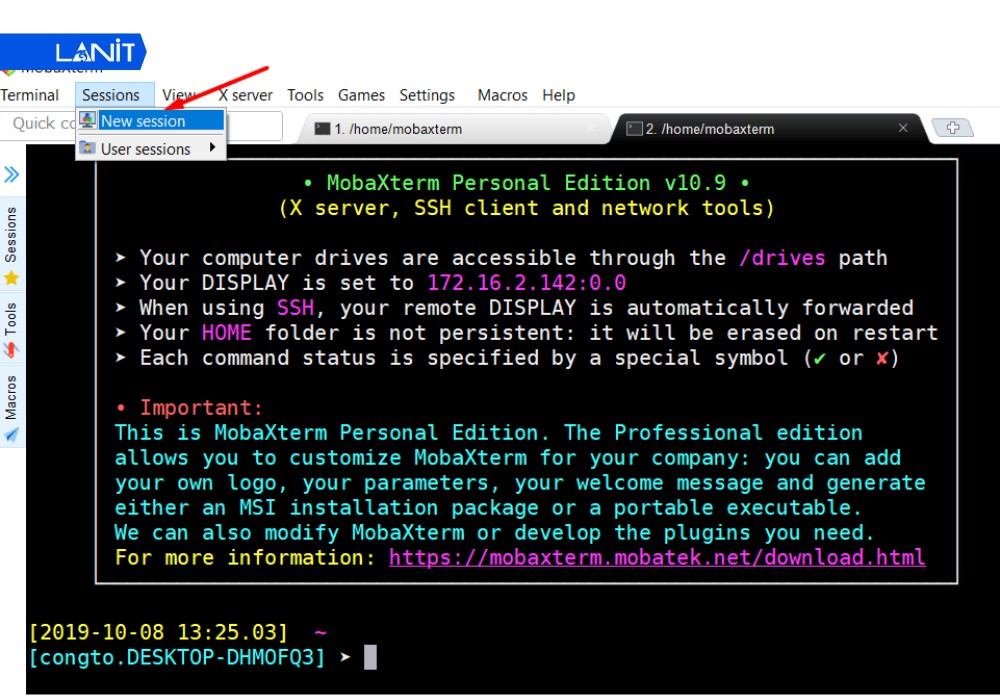Click the New session monitor icon
1000x700 pixels.
[88, 120]
